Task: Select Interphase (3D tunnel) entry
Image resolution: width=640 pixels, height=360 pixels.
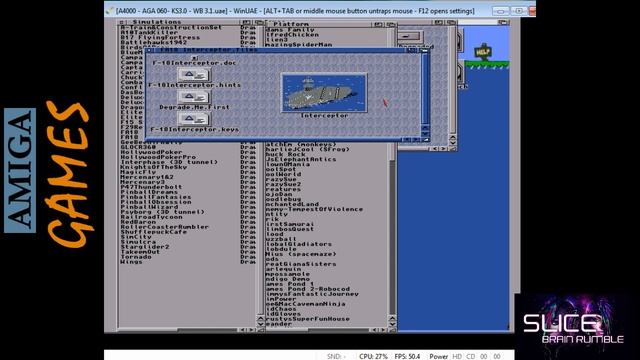Action: coord(169,162)
